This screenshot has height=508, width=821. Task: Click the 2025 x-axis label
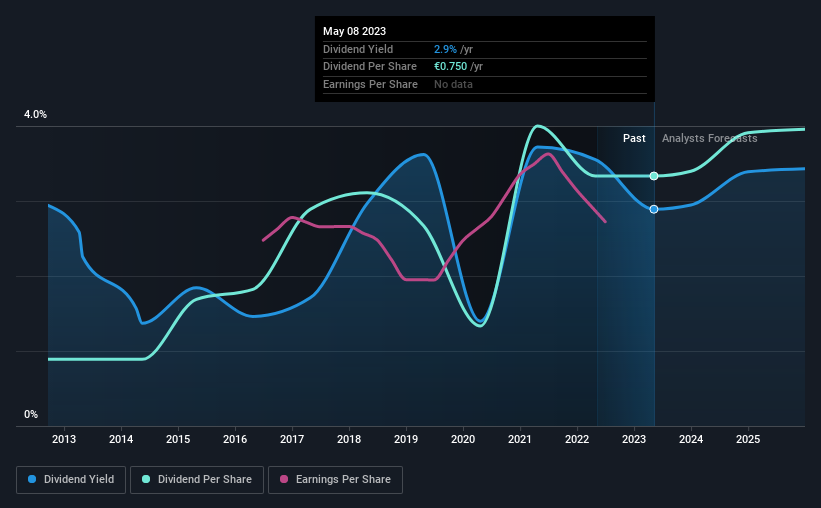(x=748, y=439)
